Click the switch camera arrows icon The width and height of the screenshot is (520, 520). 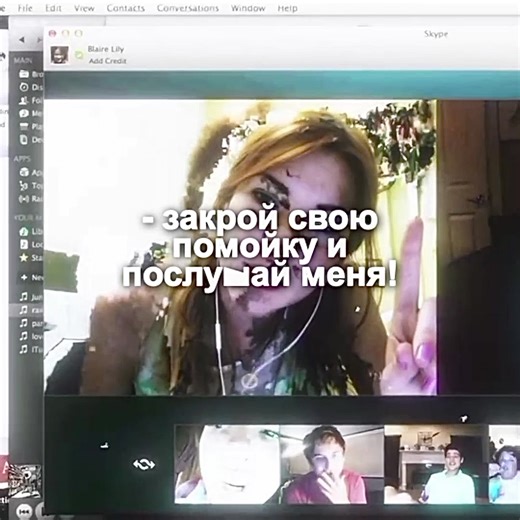pos(144,464)
